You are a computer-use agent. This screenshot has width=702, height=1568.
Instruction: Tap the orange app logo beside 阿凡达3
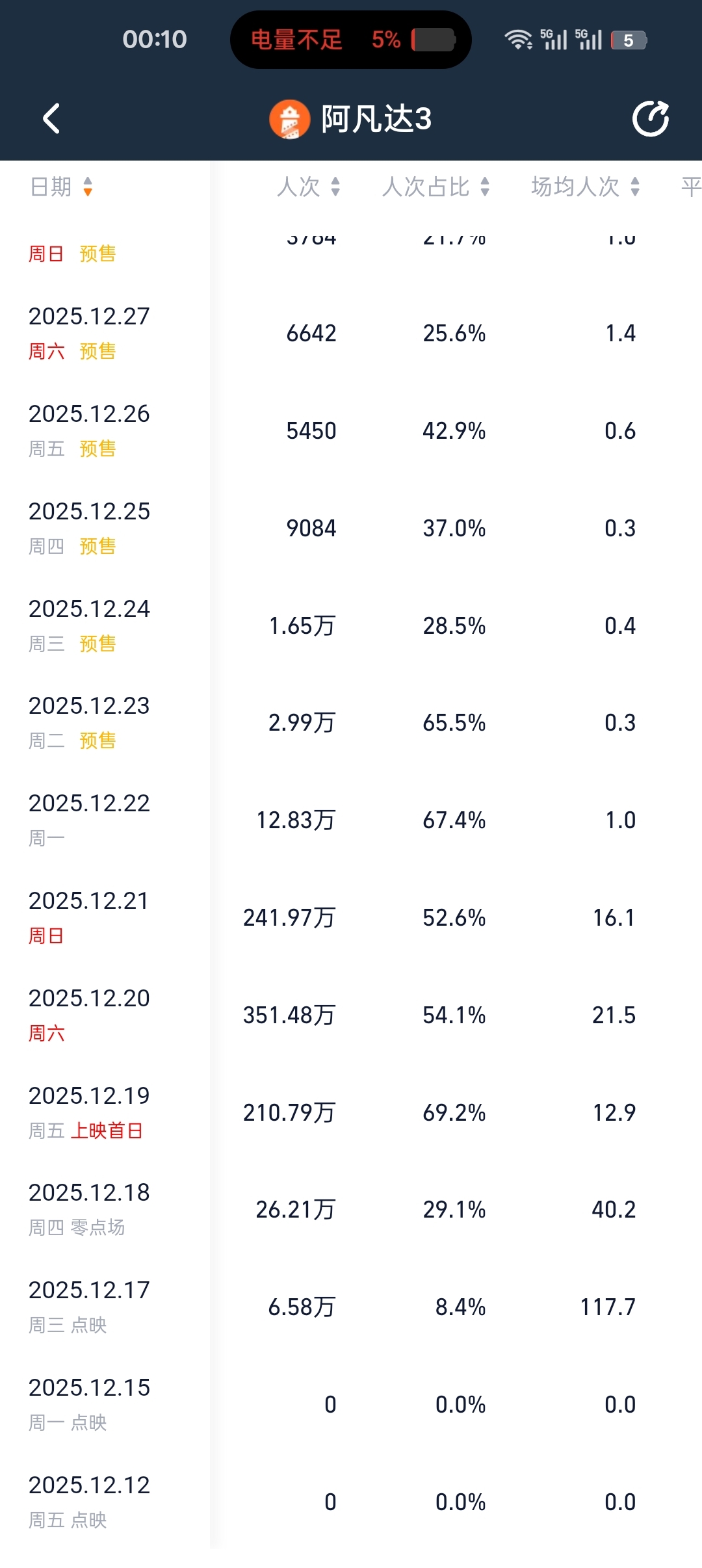click(289, 120)
